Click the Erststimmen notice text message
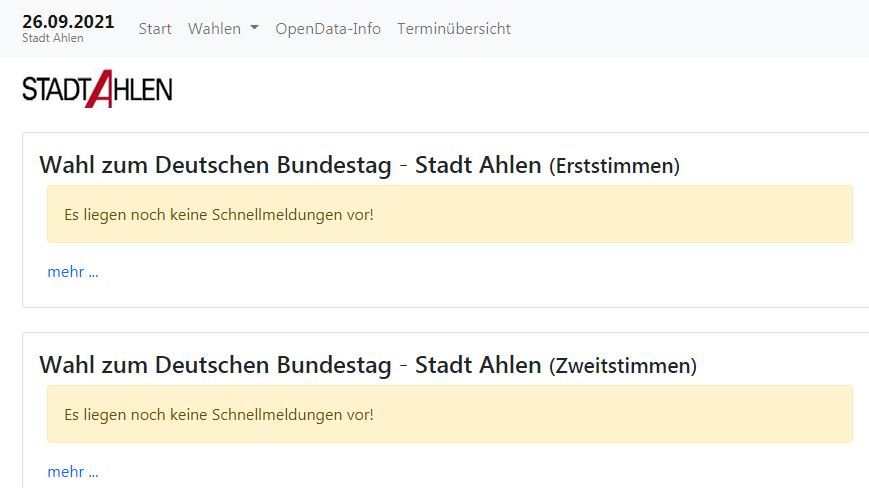This screenshot has height=488, width=869. (219, 215)
